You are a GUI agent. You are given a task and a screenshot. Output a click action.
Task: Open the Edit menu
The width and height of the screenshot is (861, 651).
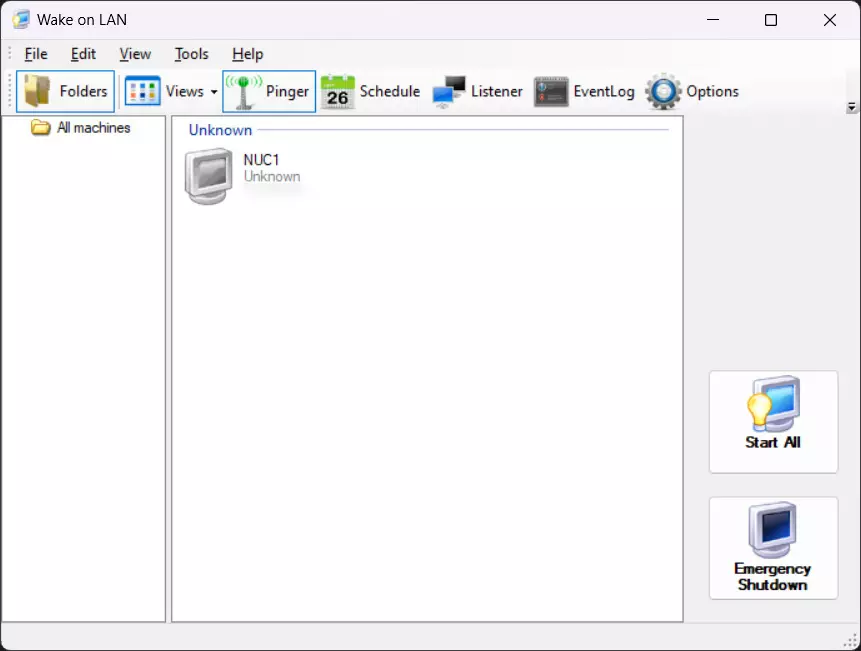tap(83, 54)
